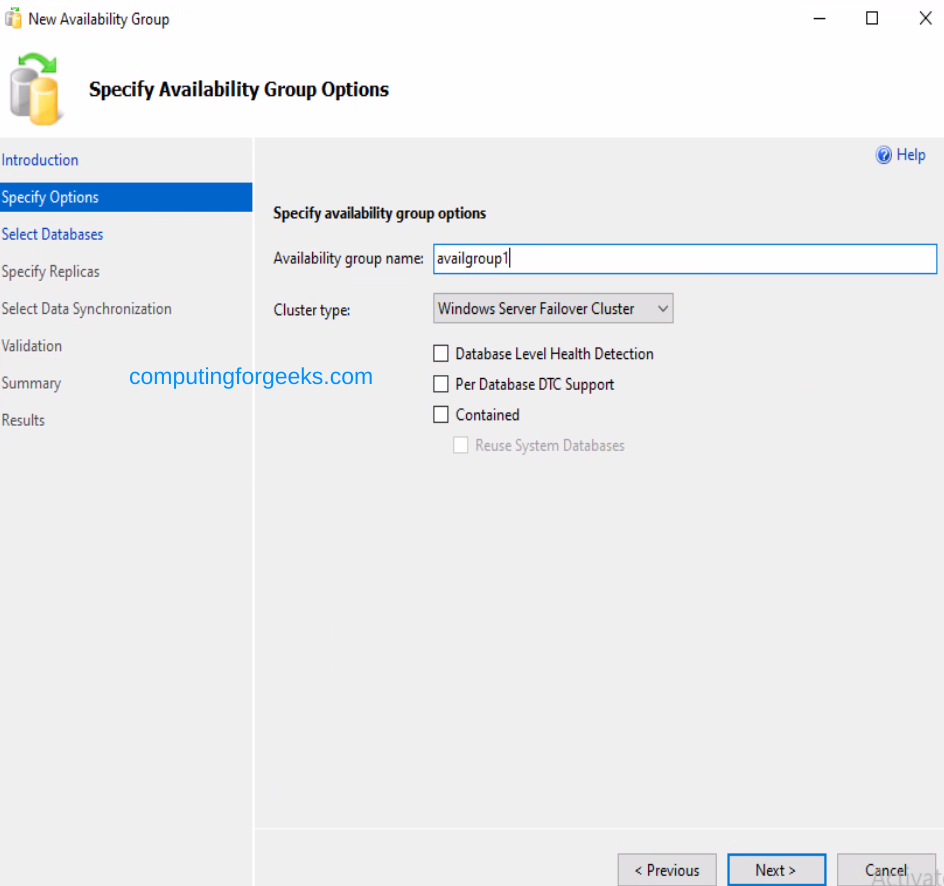Click the Previous button
Viewport: 944px width, 886px height.
(667, 869)
